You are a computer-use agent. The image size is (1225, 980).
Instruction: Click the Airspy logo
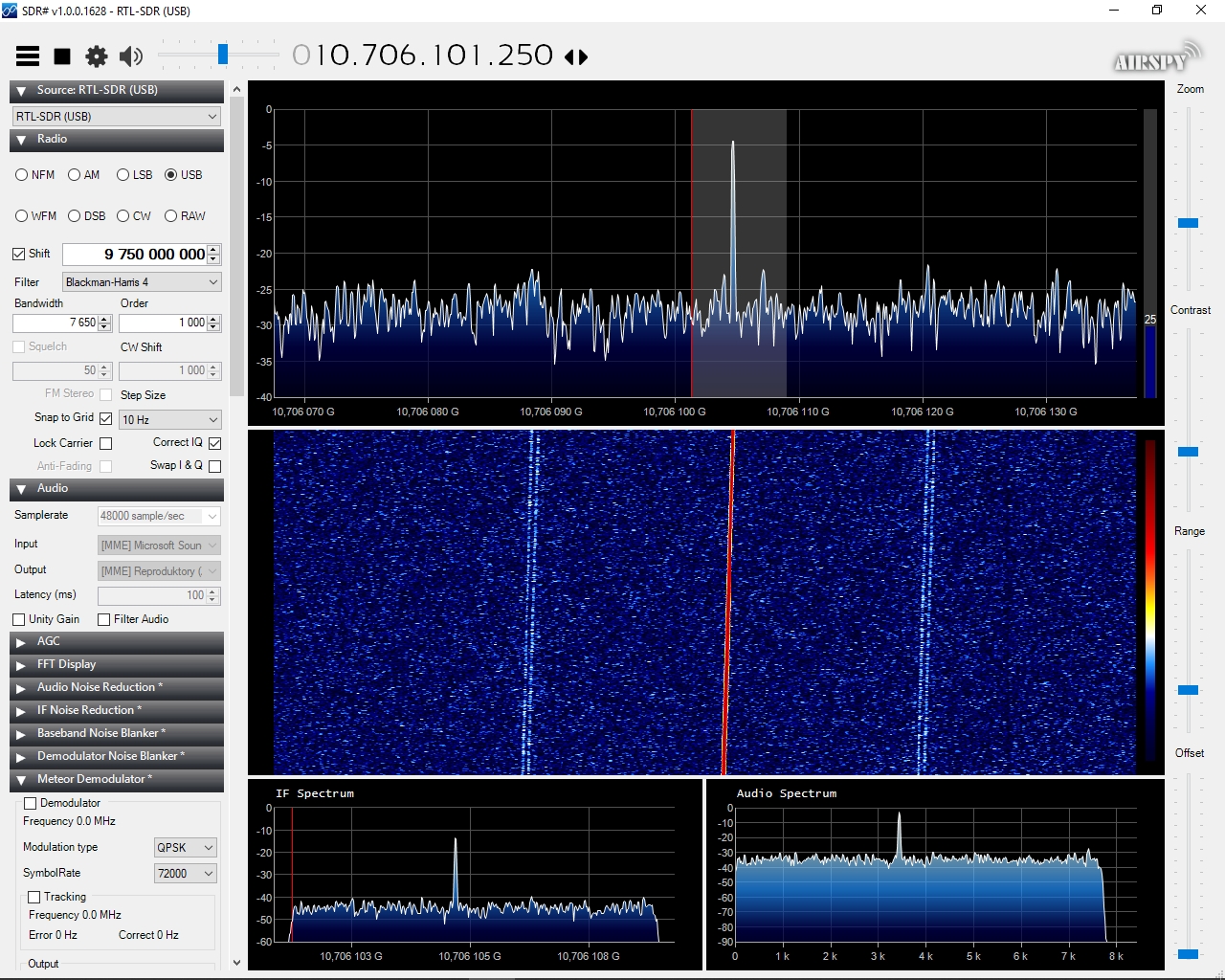pos(1157,57)
